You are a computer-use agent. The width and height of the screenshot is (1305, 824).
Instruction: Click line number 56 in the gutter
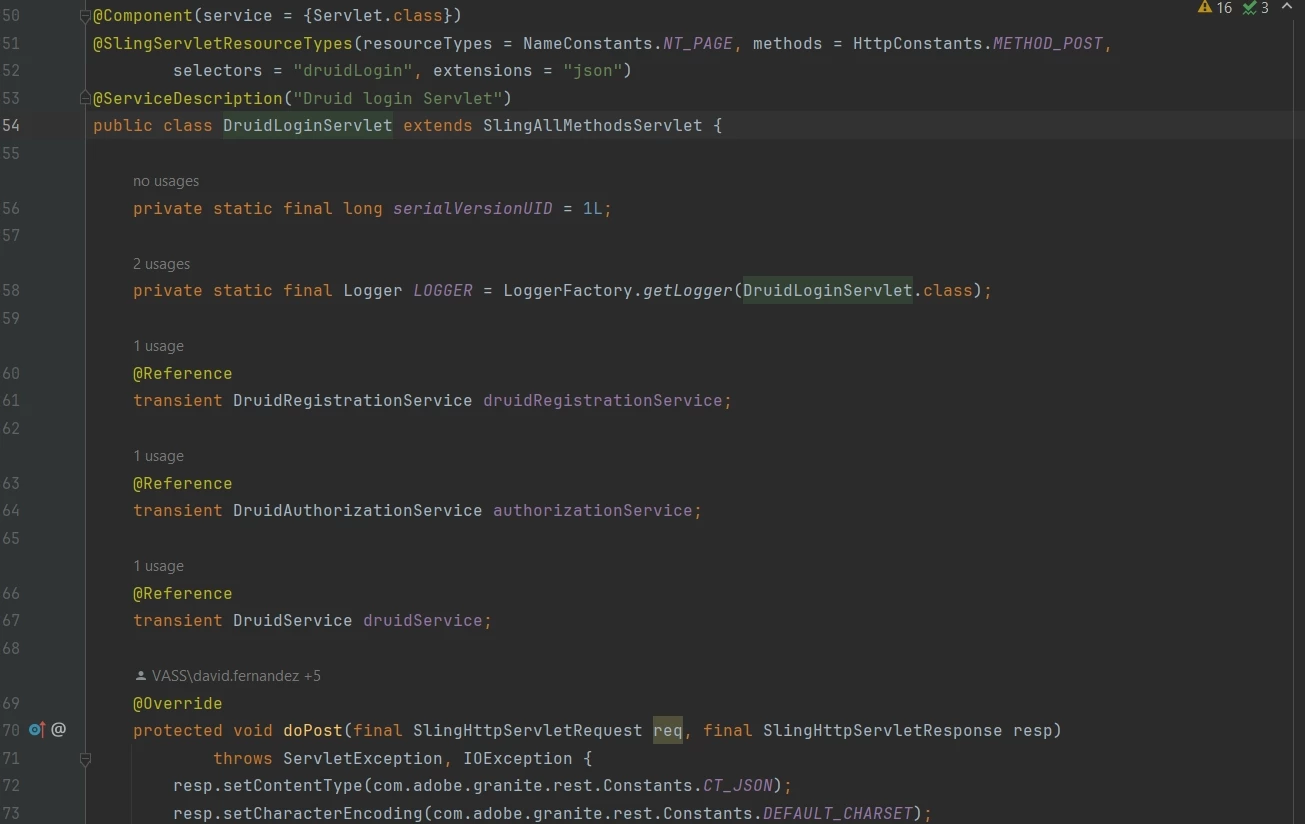click(11, 208)
